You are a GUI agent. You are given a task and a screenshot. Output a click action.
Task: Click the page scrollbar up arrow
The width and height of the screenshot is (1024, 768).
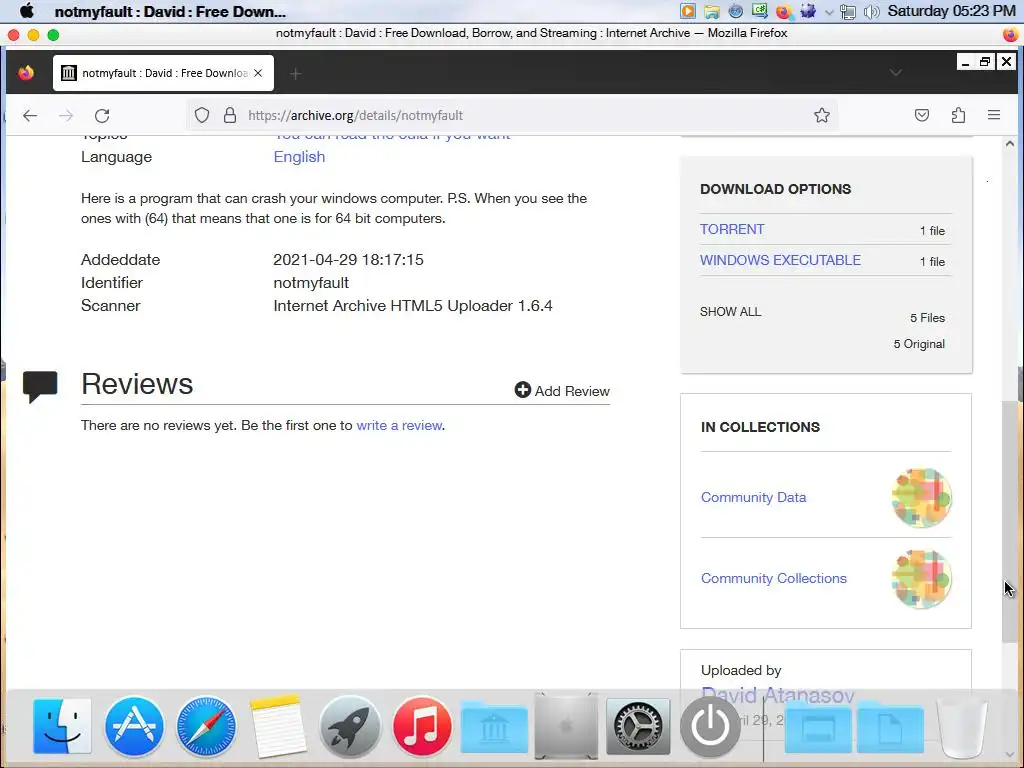click(1010, 144)
